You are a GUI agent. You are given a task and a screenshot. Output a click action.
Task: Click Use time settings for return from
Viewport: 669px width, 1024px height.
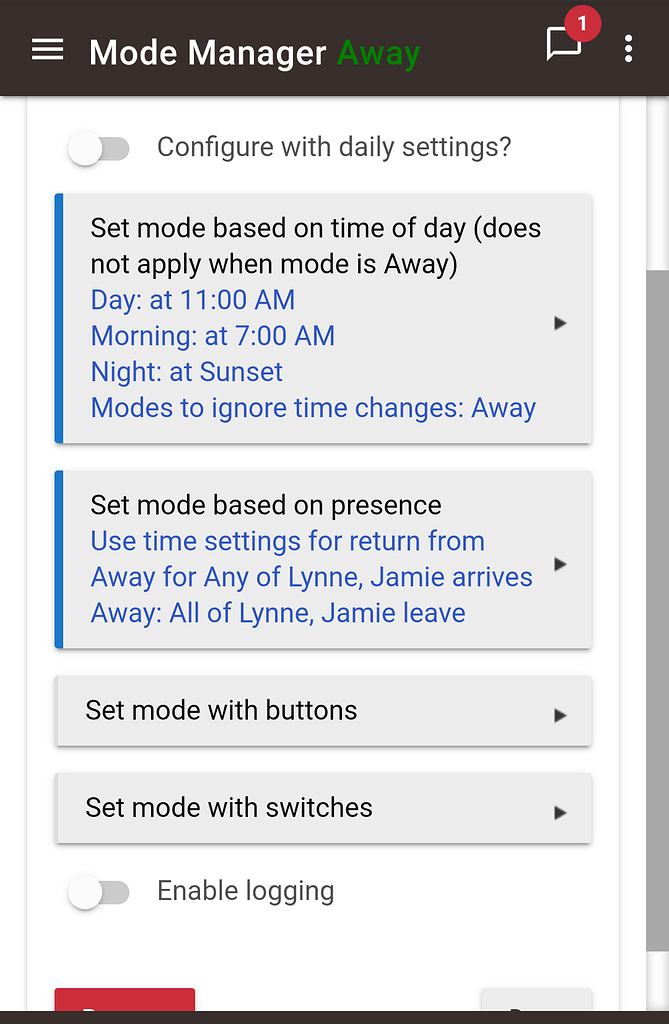pyautogui.click(x=287, y=541)
